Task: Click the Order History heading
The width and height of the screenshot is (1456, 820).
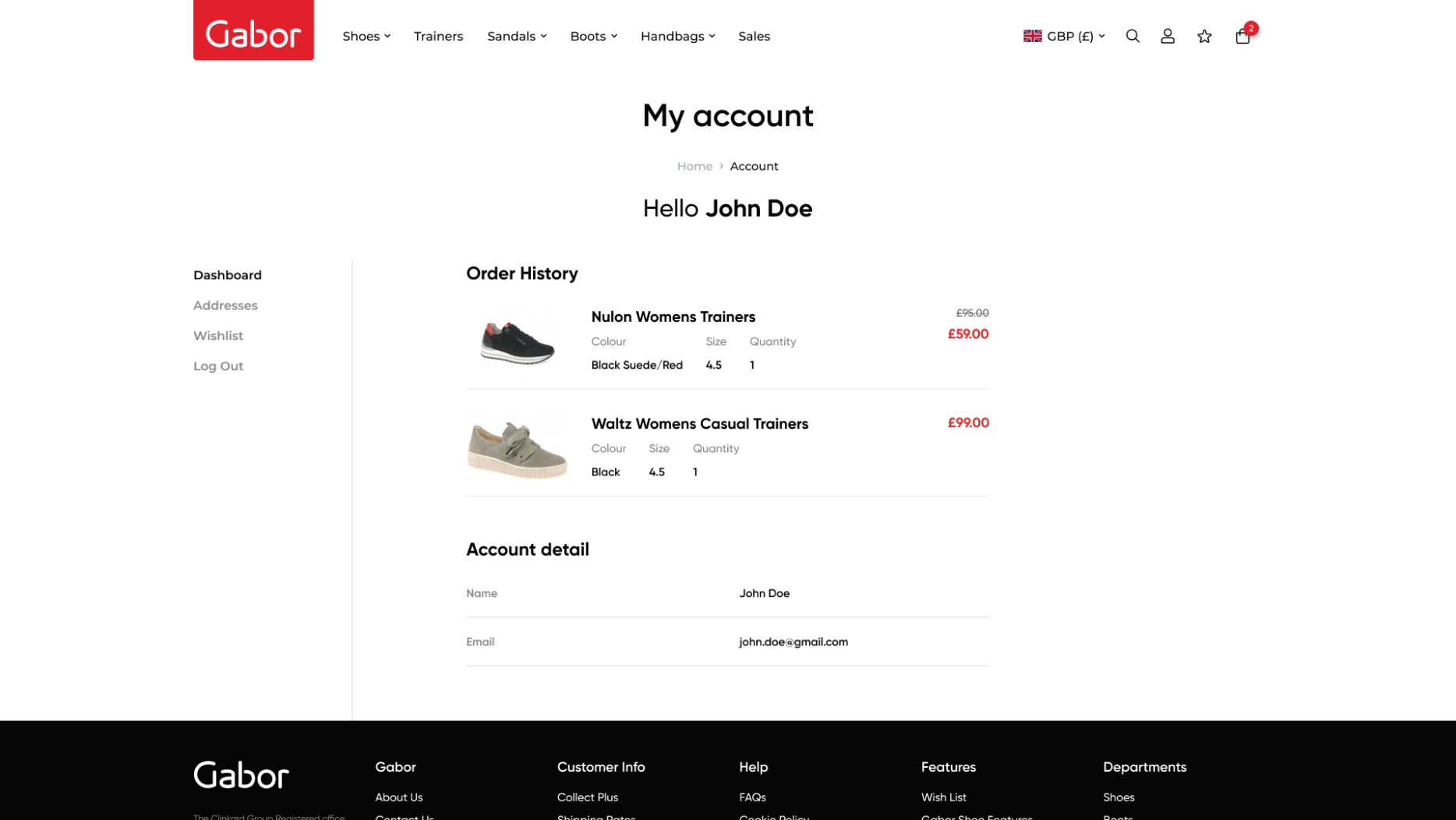Action: [521, 274]
